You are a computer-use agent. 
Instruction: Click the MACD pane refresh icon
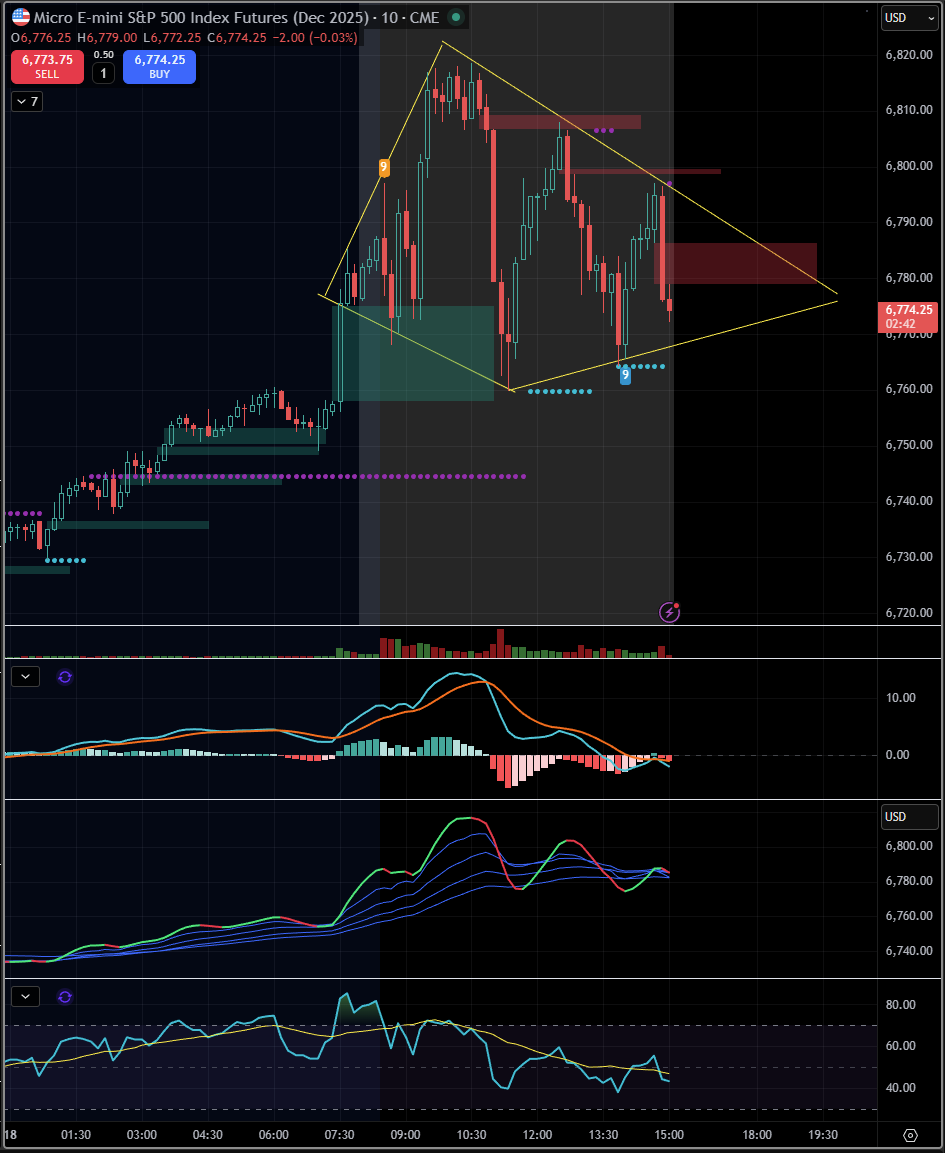(65, 677)
